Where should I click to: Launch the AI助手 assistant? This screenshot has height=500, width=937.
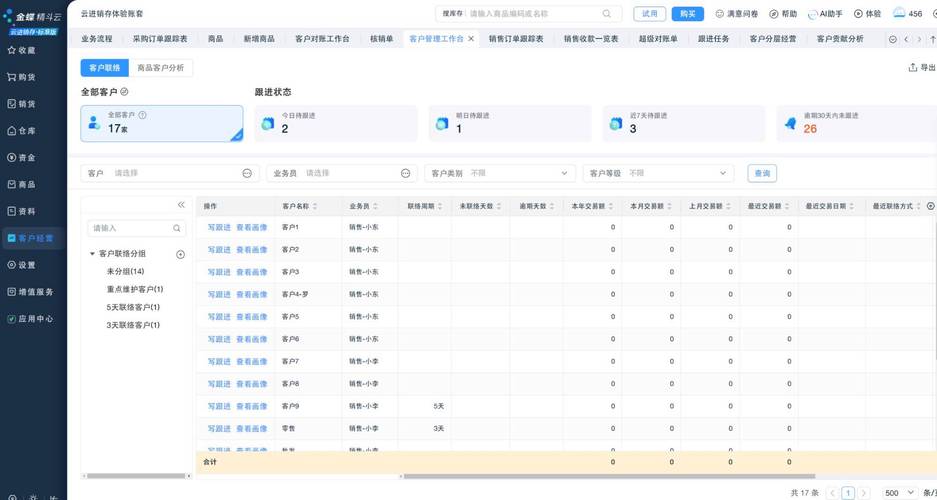point(825,14)
